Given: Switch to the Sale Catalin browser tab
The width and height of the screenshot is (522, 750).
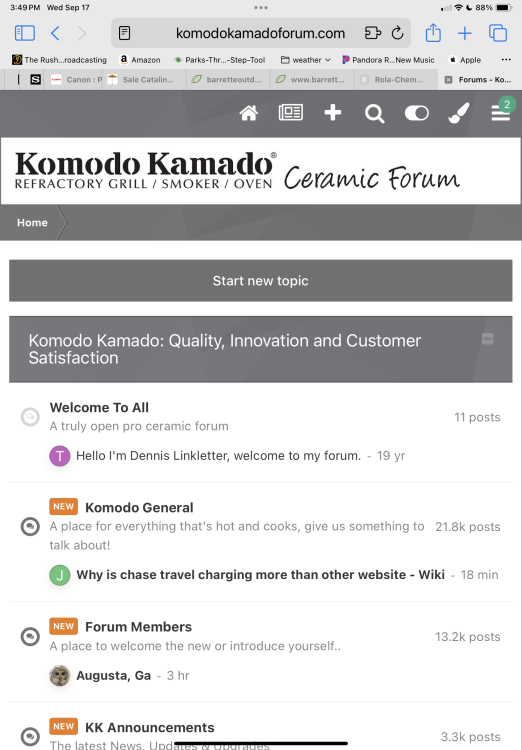Looking at the screenshot, I should (144, 80).
